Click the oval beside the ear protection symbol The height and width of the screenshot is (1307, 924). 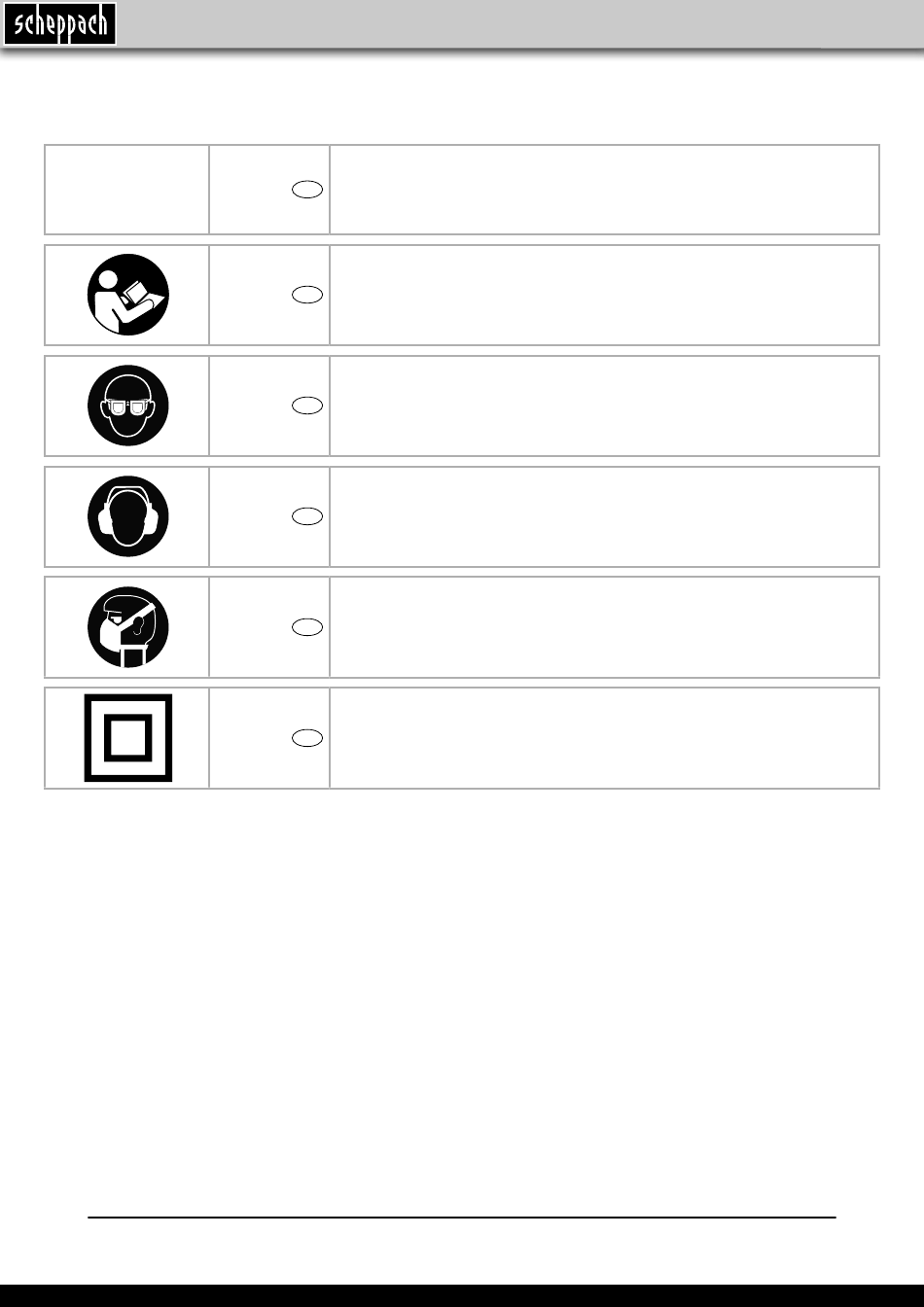307,516
